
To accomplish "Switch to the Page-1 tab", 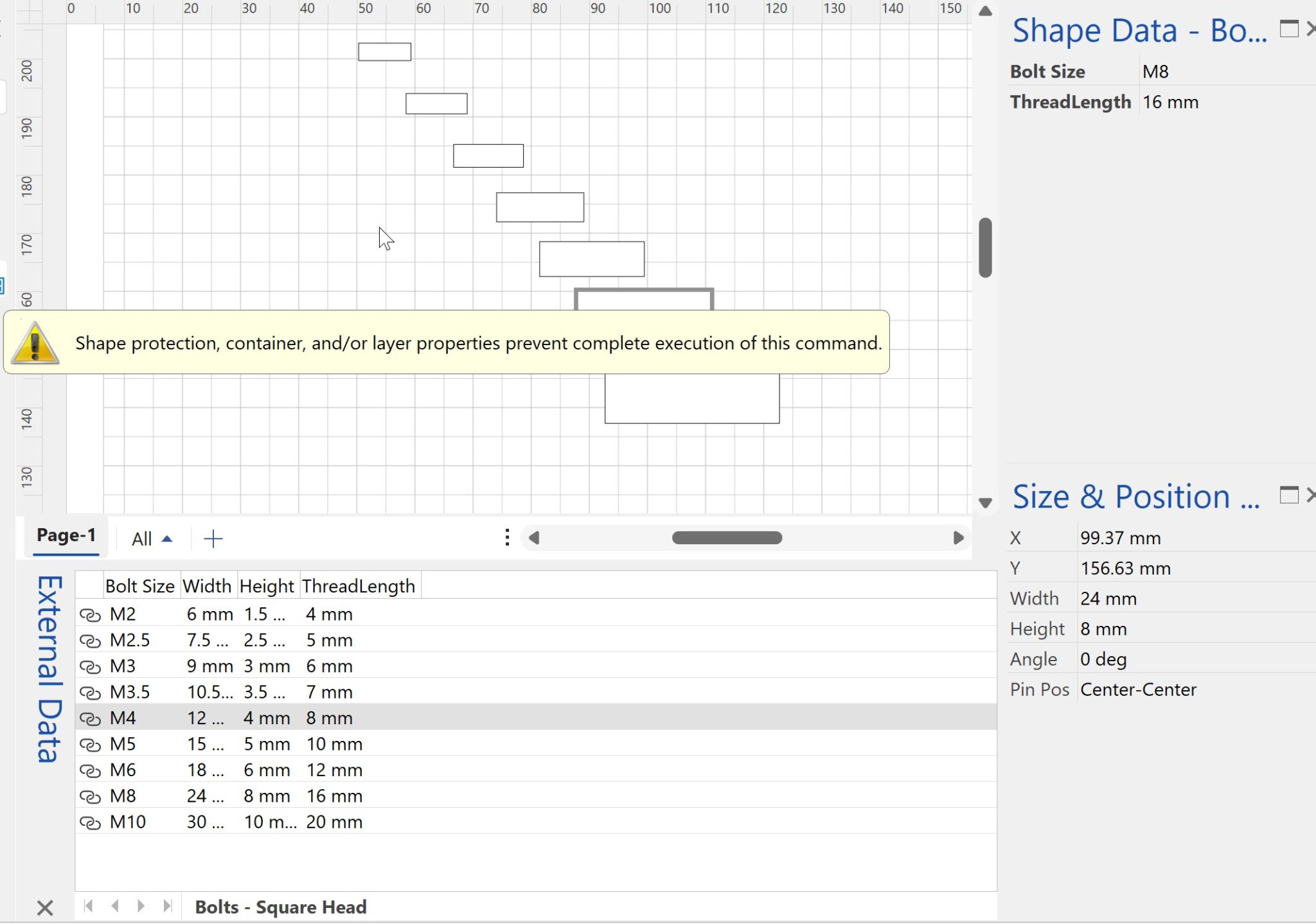I will coord(66,535).
